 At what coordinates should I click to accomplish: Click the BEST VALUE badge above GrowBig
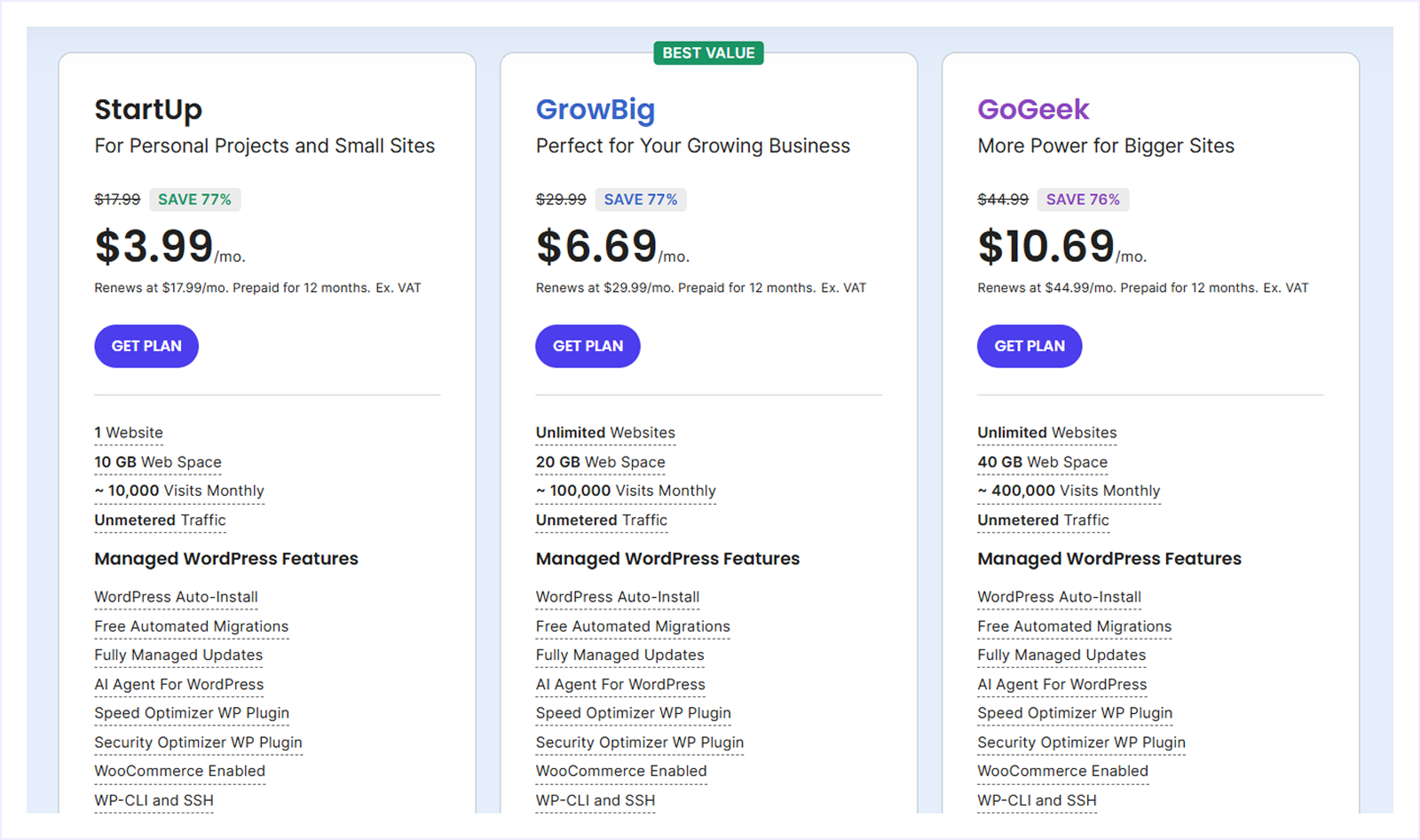coord(708,52)
